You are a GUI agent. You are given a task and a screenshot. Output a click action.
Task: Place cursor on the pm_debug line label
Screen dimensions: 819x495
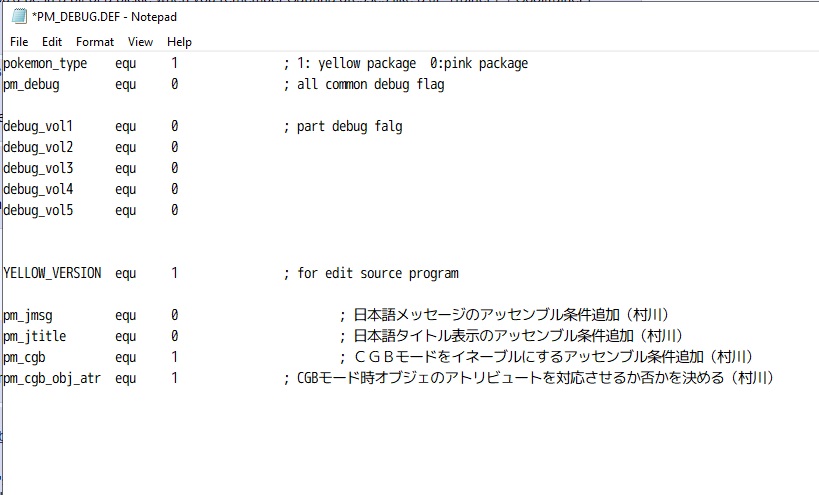tap(31, 85)
